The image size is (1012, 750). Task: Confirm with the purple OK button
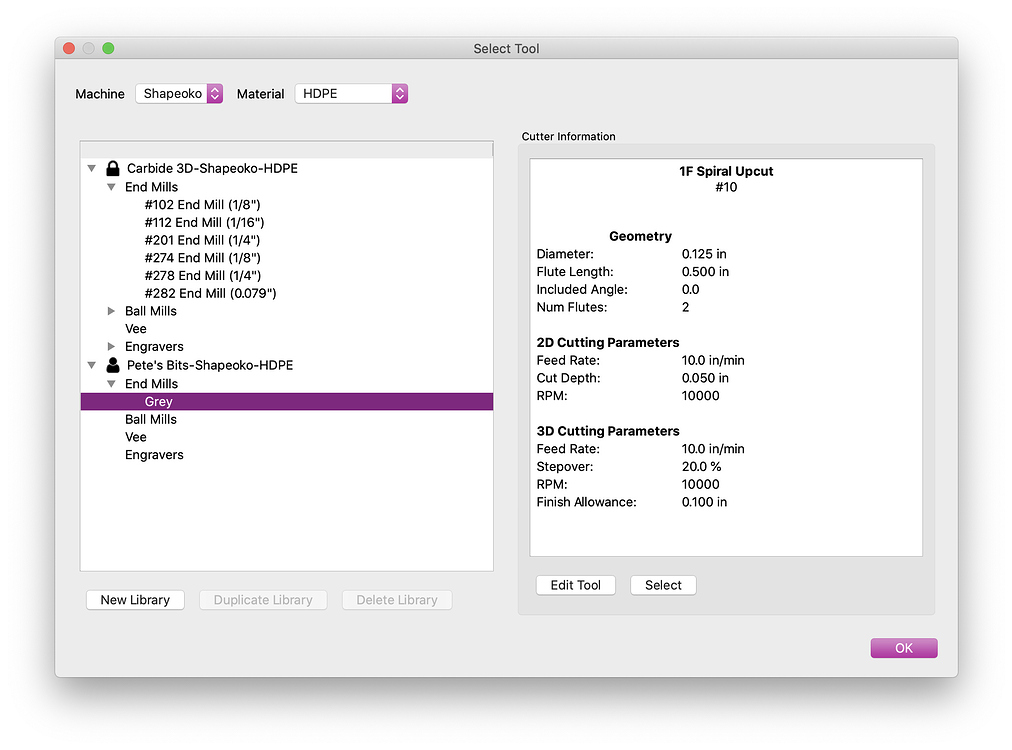coord(903,648)
